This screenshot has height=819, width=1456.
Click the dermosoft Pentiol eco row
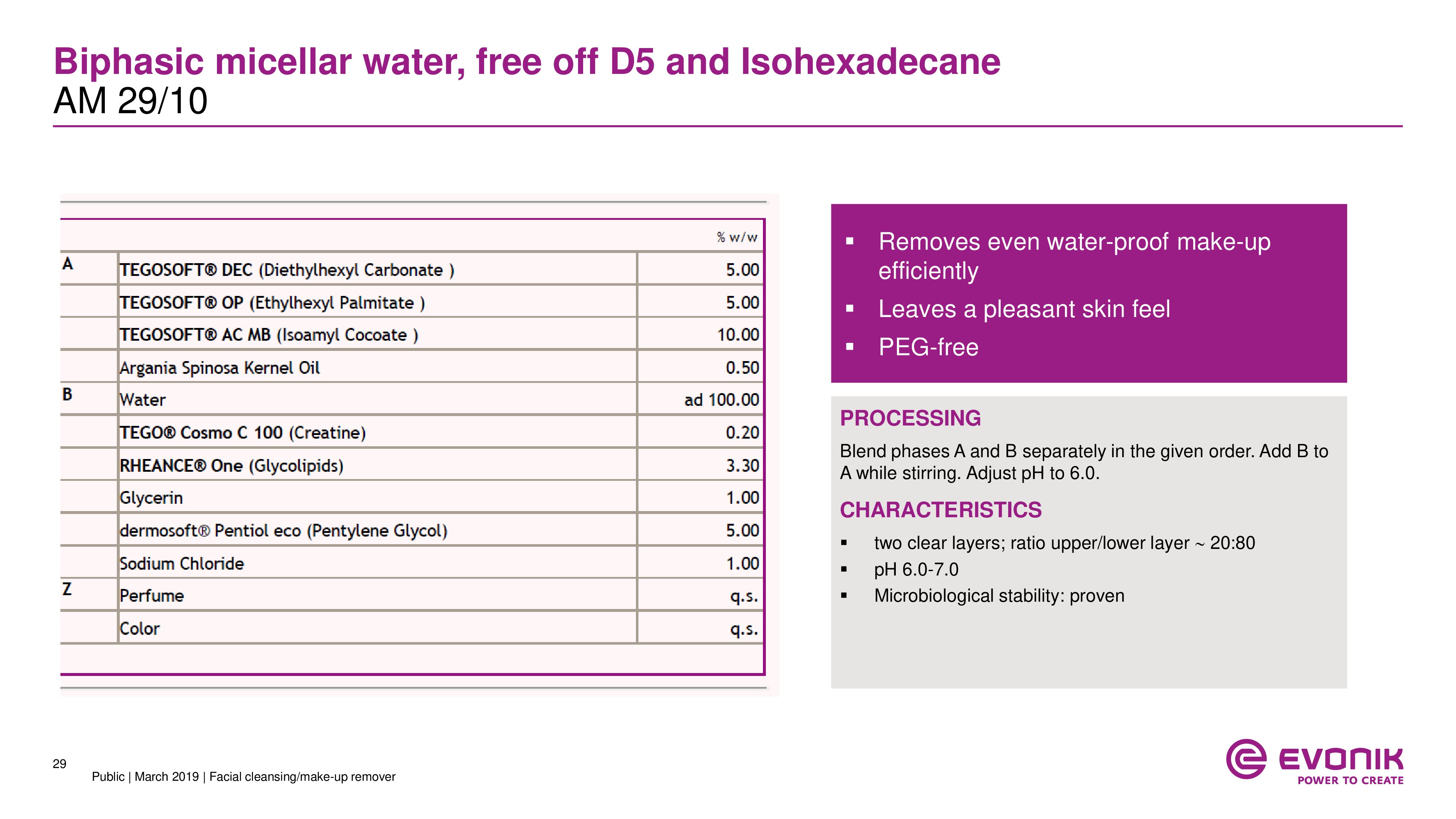coord(283,530)
